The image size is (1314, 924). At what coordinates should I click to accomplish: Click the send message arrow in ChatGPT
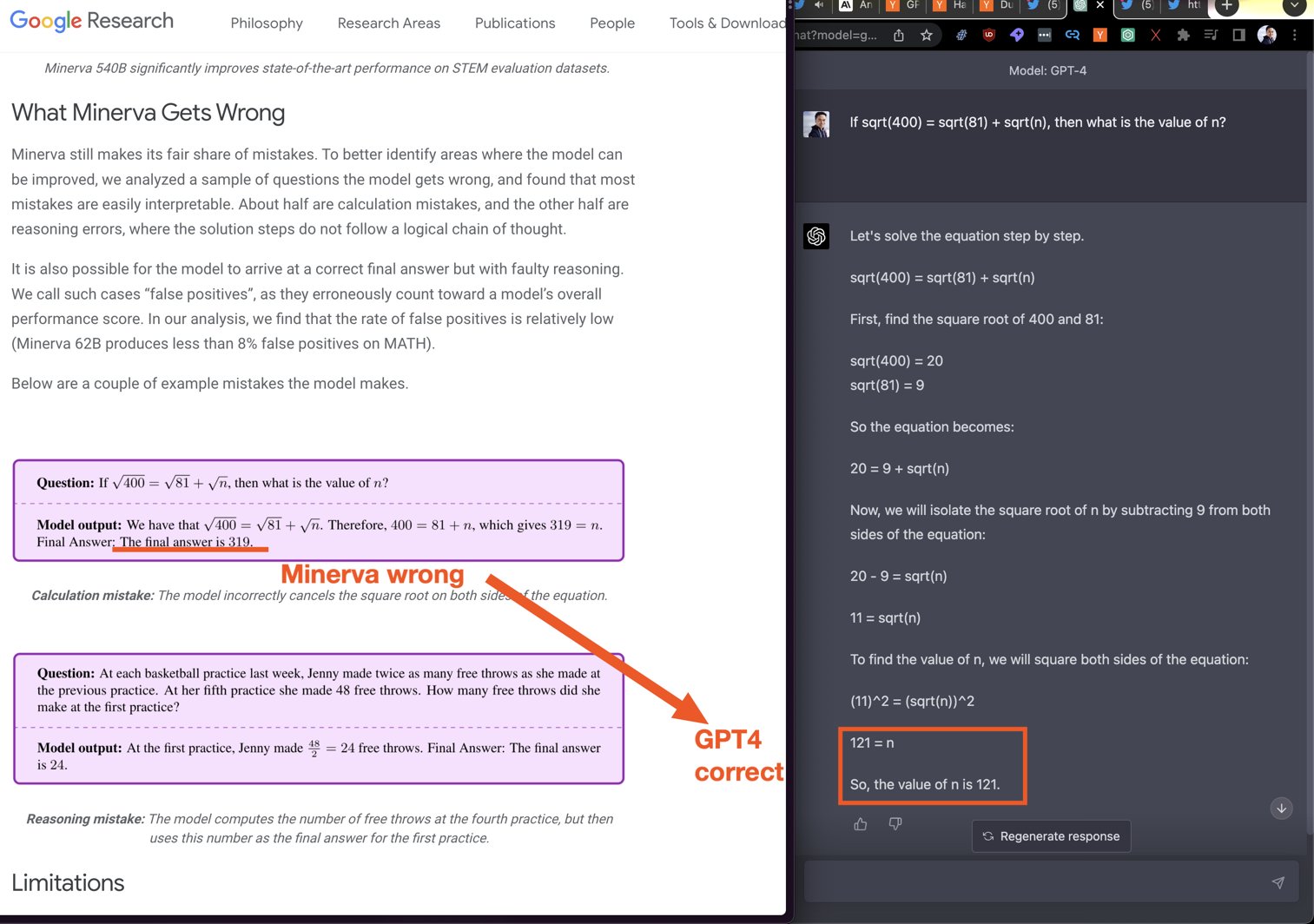pyautogui.click(x=1278, y=881)
